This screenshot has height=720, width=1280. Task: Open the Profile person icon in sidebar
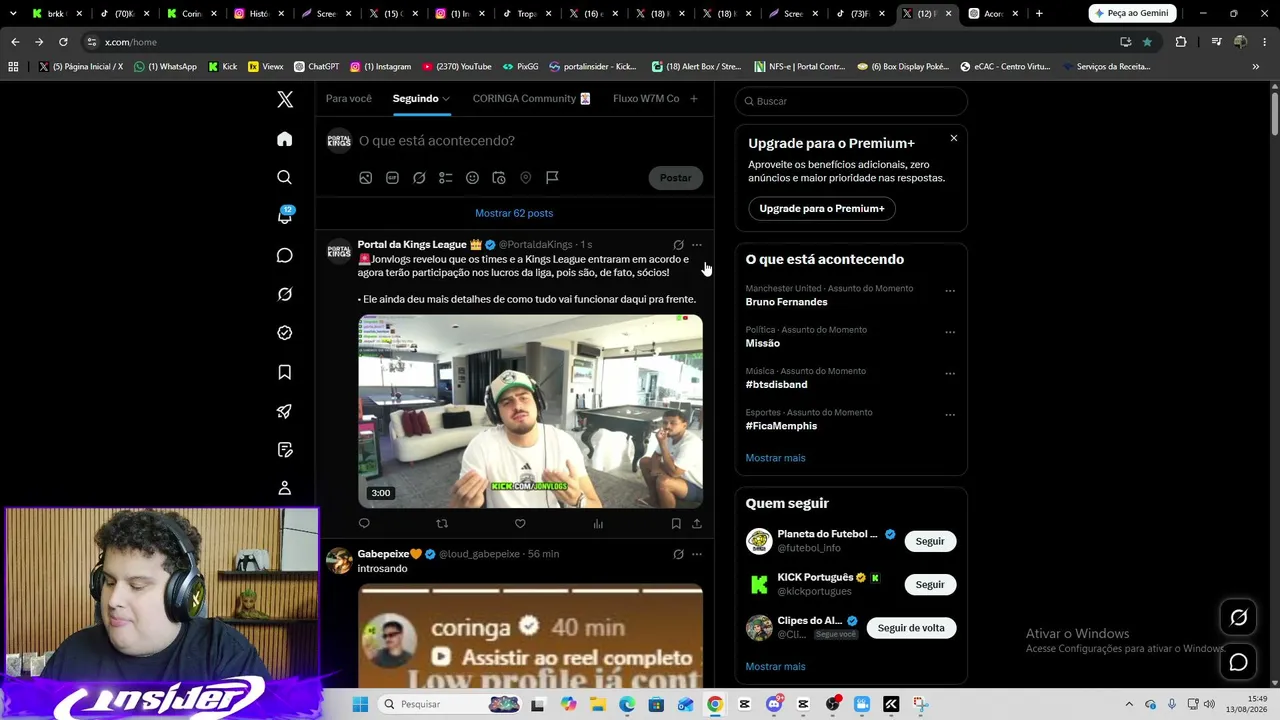pyautogui.click(x=285, y=488)
